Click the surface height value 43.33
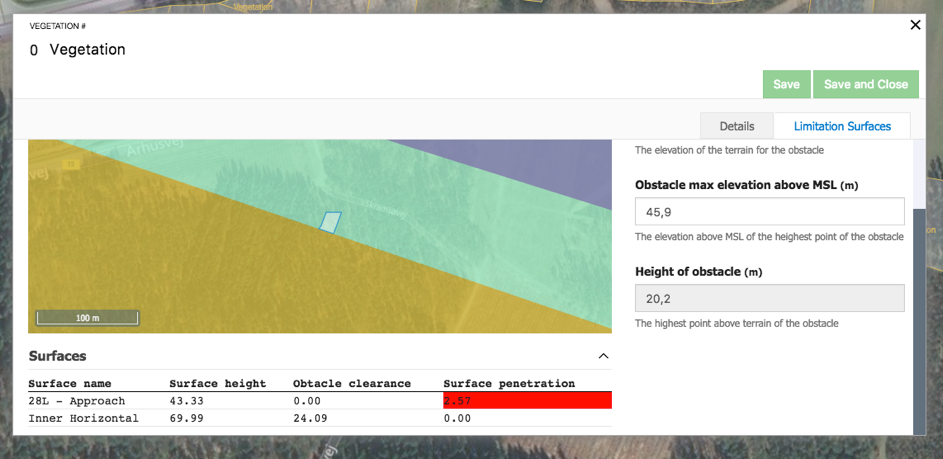Screen dimensions: 943x459 click(x=186, y=401)
